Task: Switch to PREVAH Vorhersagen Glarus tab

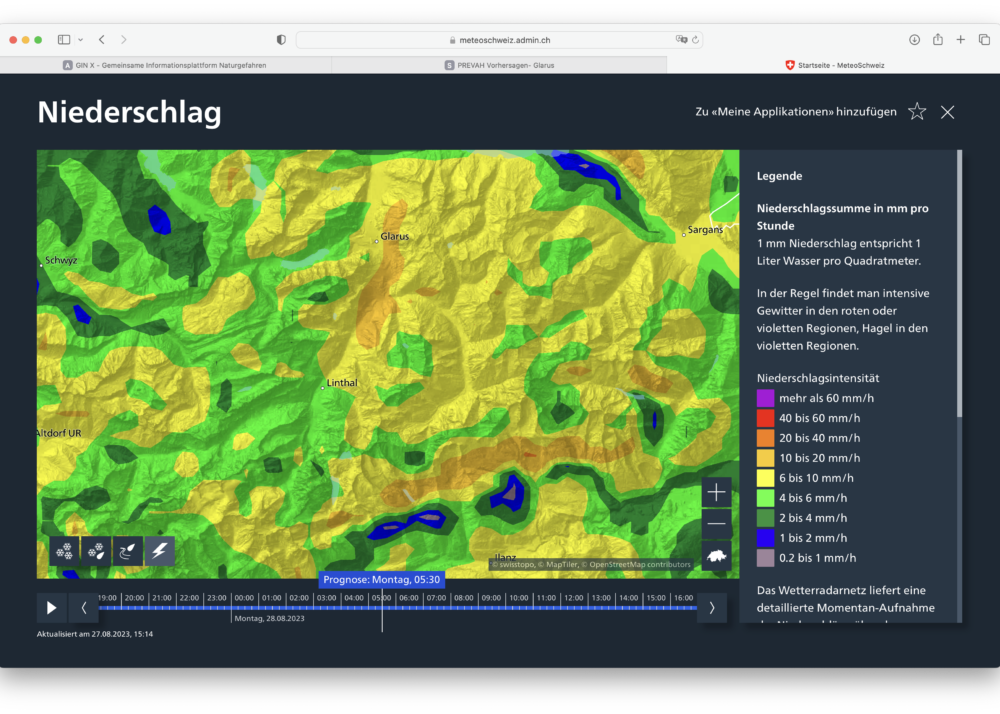Action: [499, 65]
